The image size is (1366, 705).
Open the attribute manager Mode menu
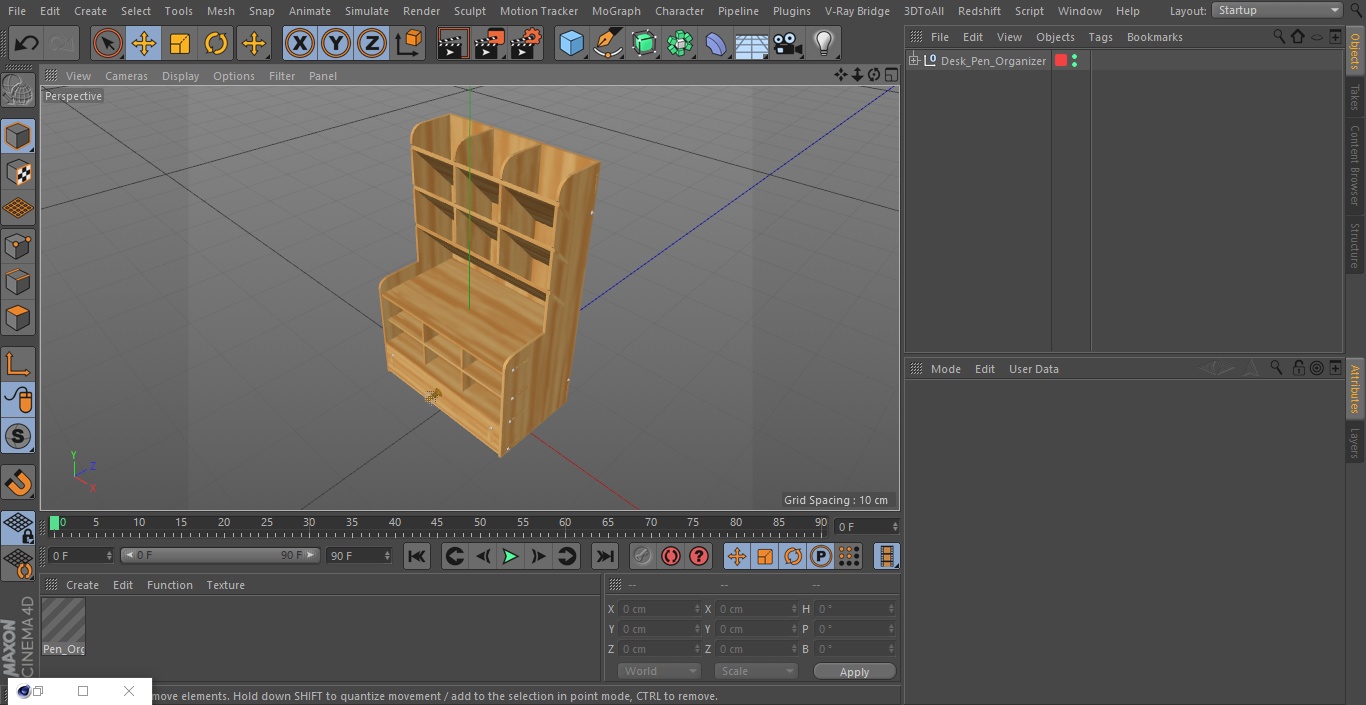945,369
